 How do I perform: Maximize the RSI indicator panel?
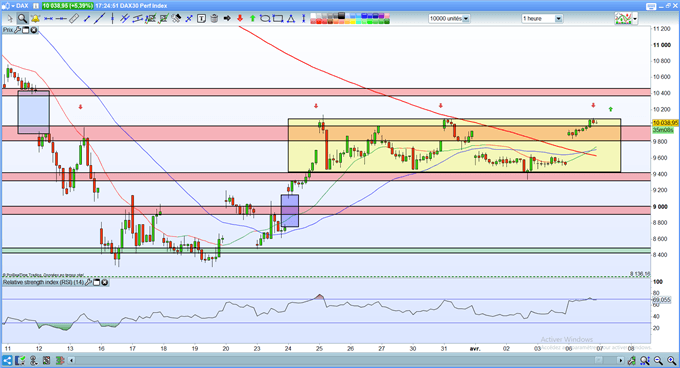97,283
